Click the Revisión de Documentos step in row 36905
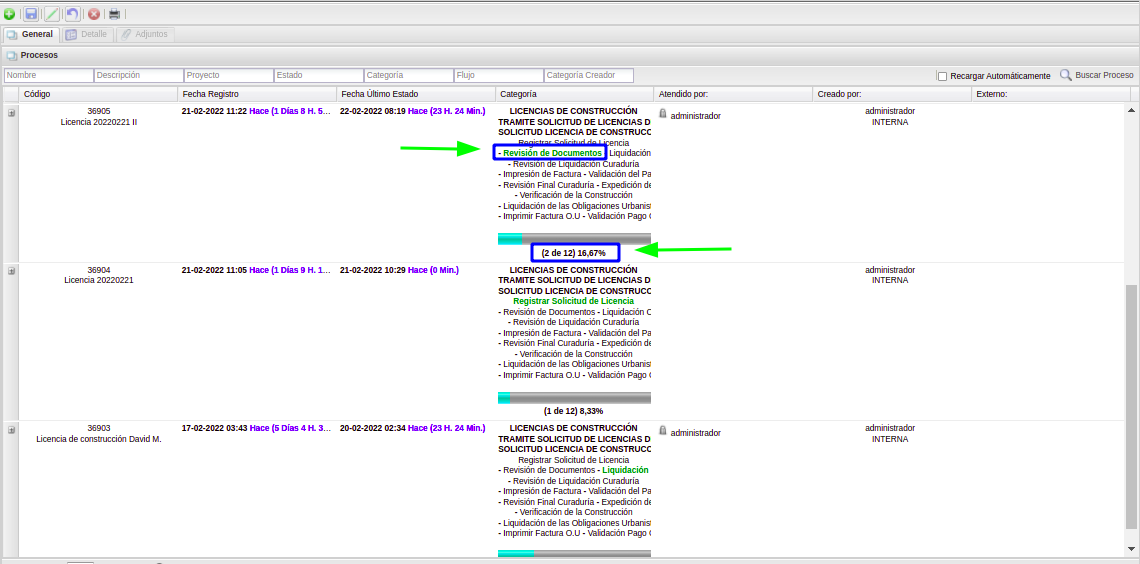 coord(550,153)
